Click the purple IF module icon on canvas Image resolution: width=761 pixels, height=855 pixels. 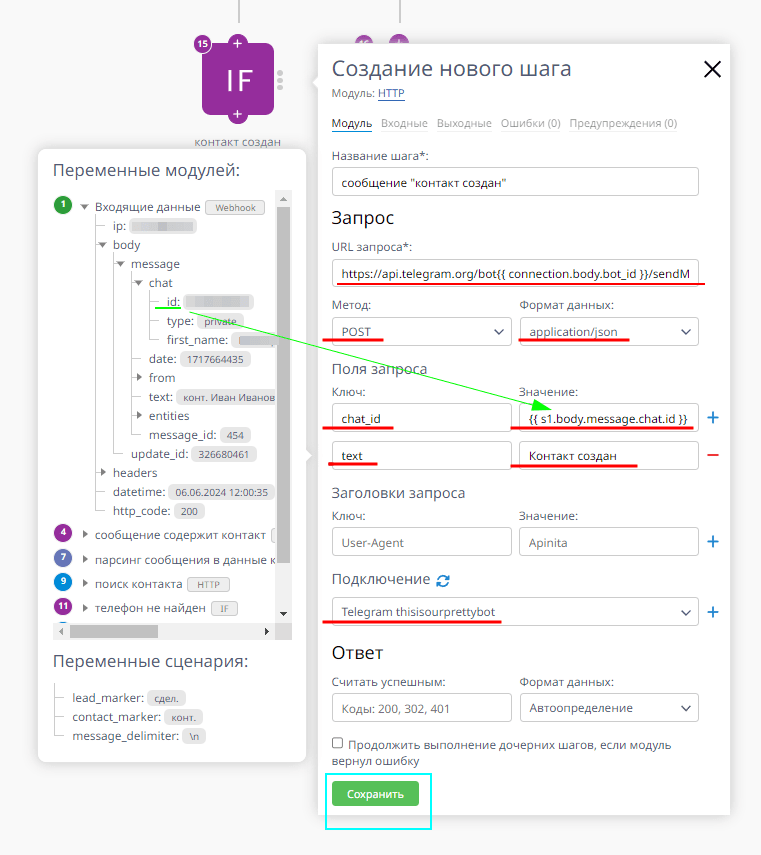(238, 82)
